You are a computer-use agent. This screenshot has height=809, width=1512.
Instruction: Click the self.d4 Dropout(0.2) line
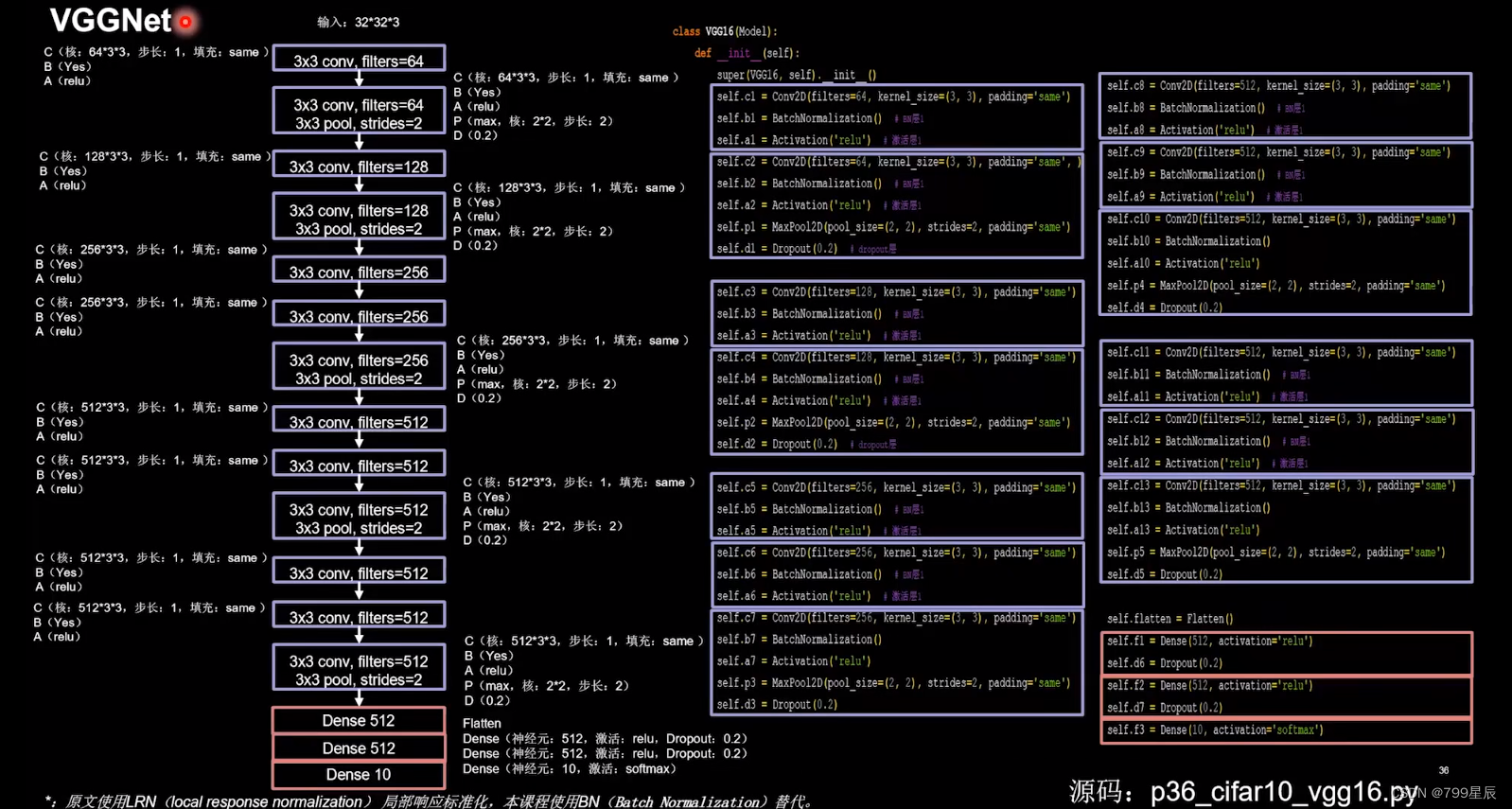click(1165, 308)
